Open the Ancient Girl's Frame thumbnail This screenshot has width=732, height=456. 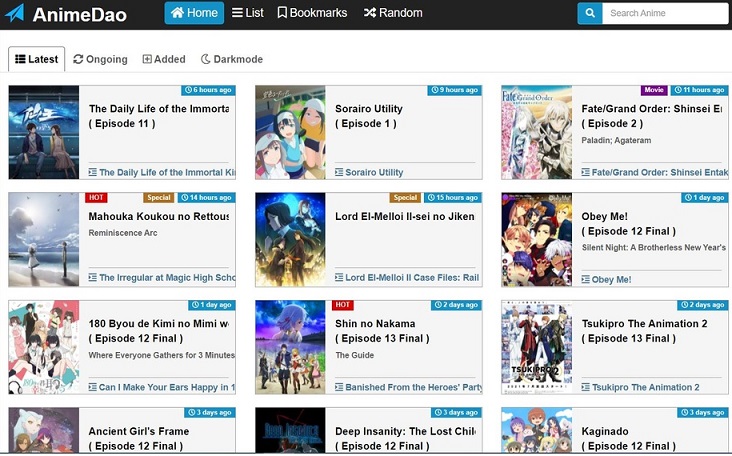click(x=44, y=430)
